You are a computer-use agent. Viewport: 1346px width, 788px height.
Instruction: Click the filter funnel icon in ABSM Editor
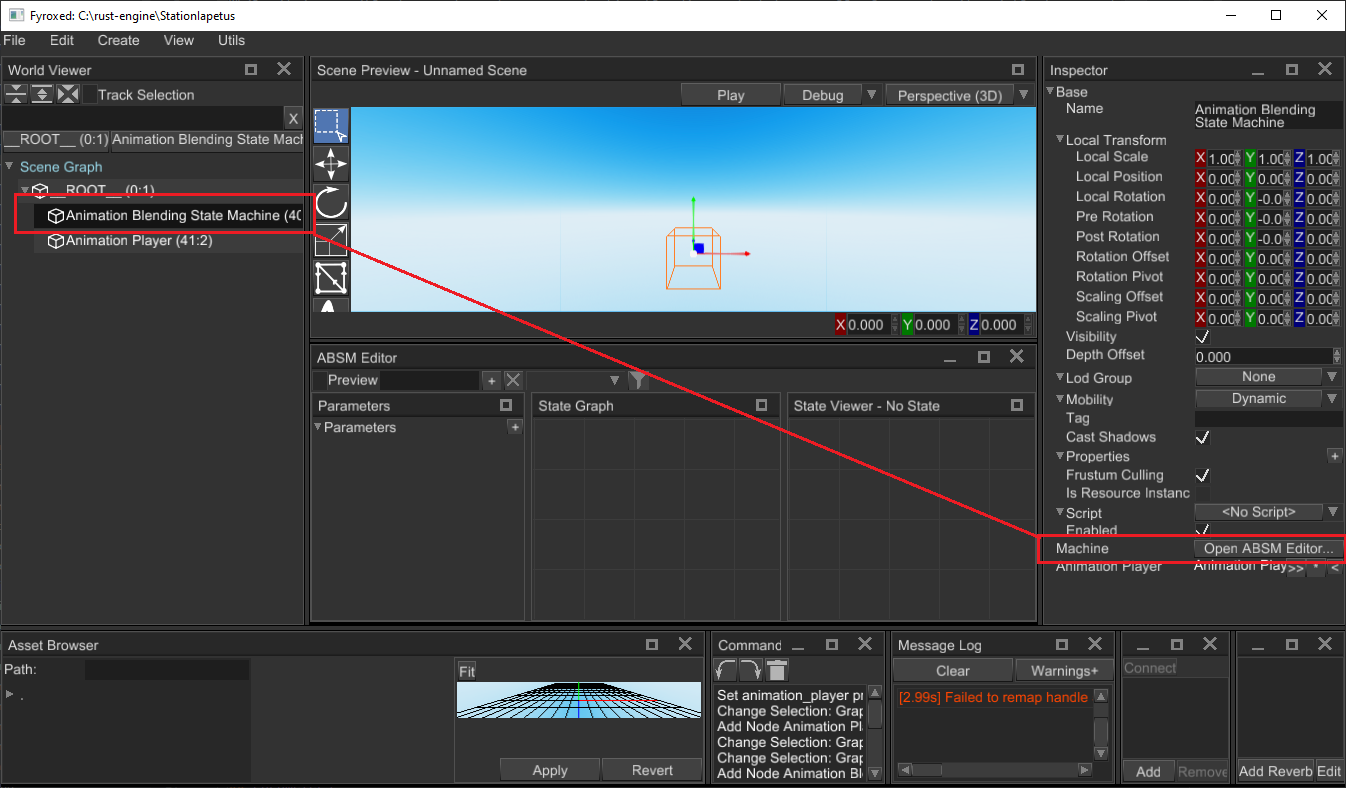tap(638, 380)
